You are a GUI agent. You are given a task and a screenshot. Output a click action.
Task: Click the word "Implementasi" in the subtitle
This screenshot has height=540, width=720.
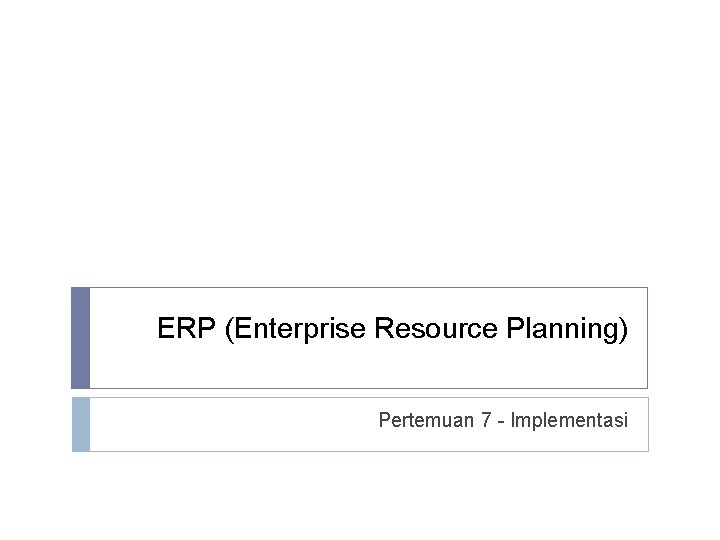pos(569,421)
